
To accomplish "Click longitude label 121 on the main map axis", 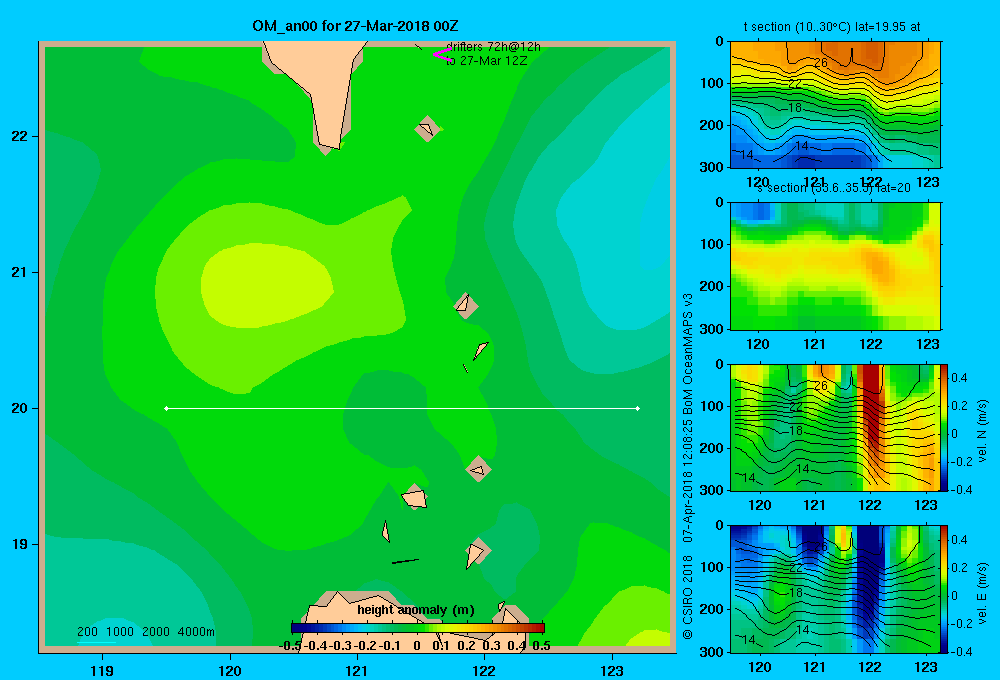I will coord(357,670).
